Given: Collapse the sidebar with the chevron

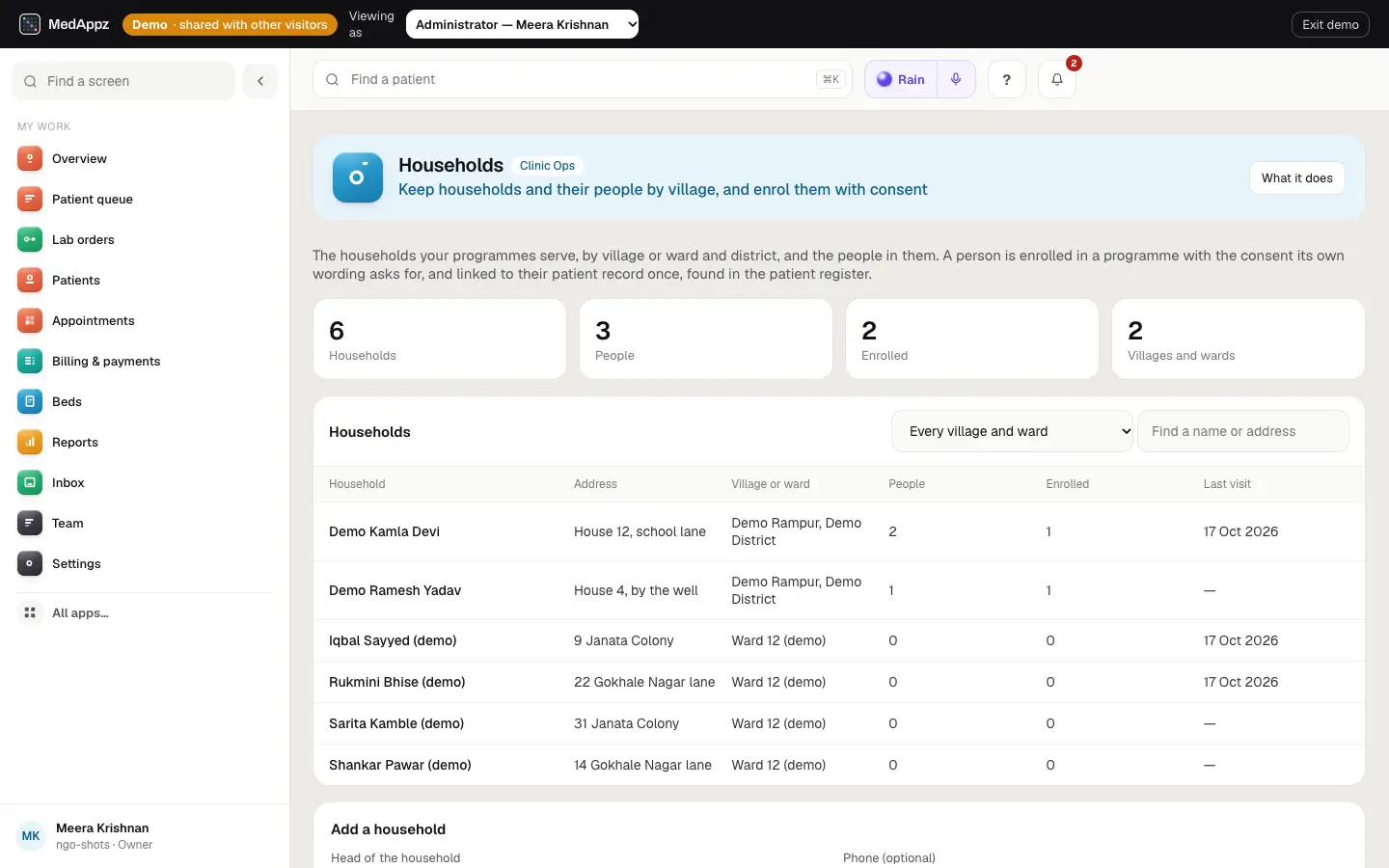Looking at the screenshot, I should (x=260, y=81).
